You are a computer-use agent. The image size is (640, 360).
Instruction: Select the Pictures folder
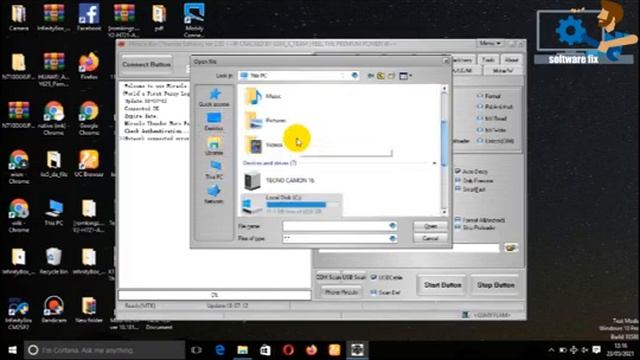click(265, 120)
